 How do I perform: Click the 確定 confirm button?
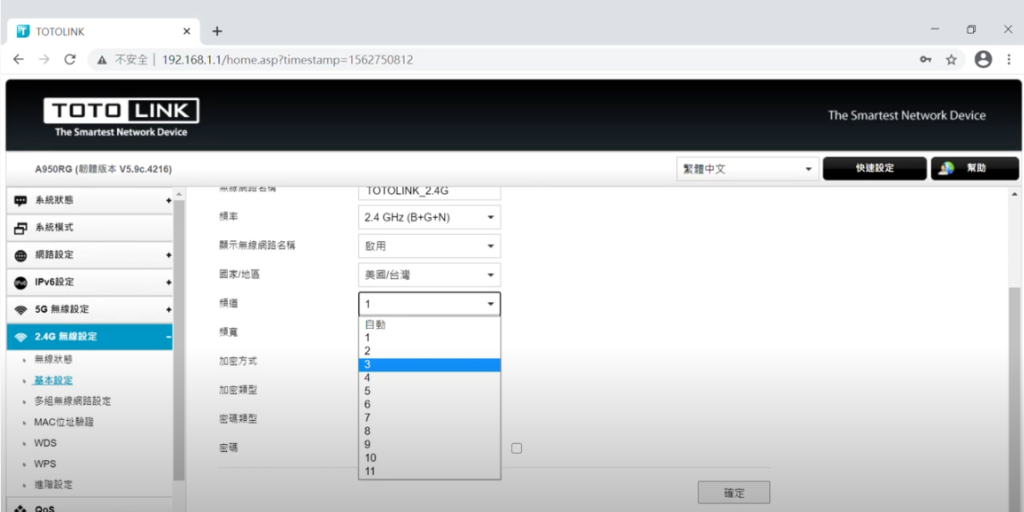click(x=734, y=492)
